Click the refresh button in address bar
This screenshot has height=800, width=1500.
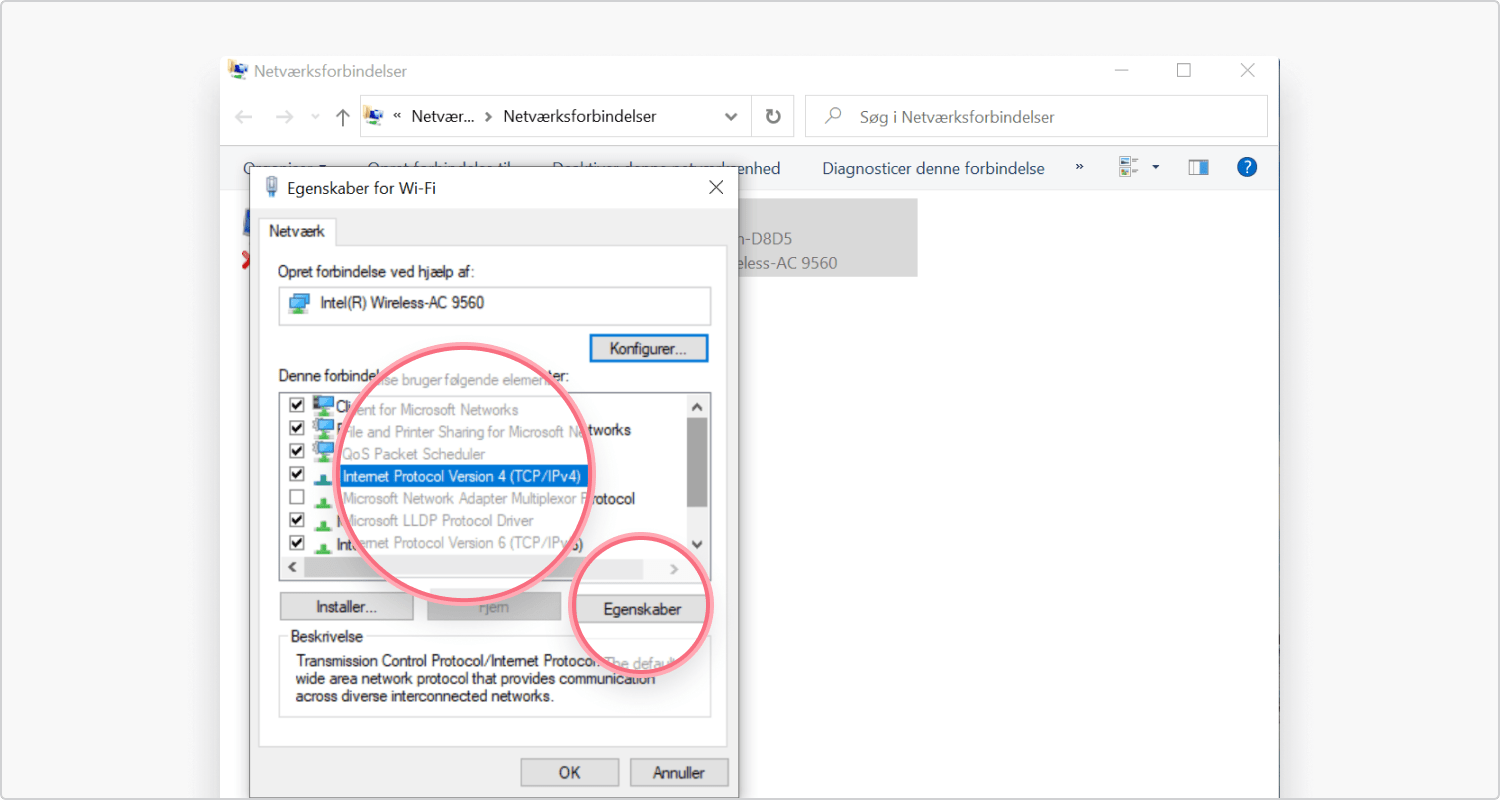tap(772, 116)
